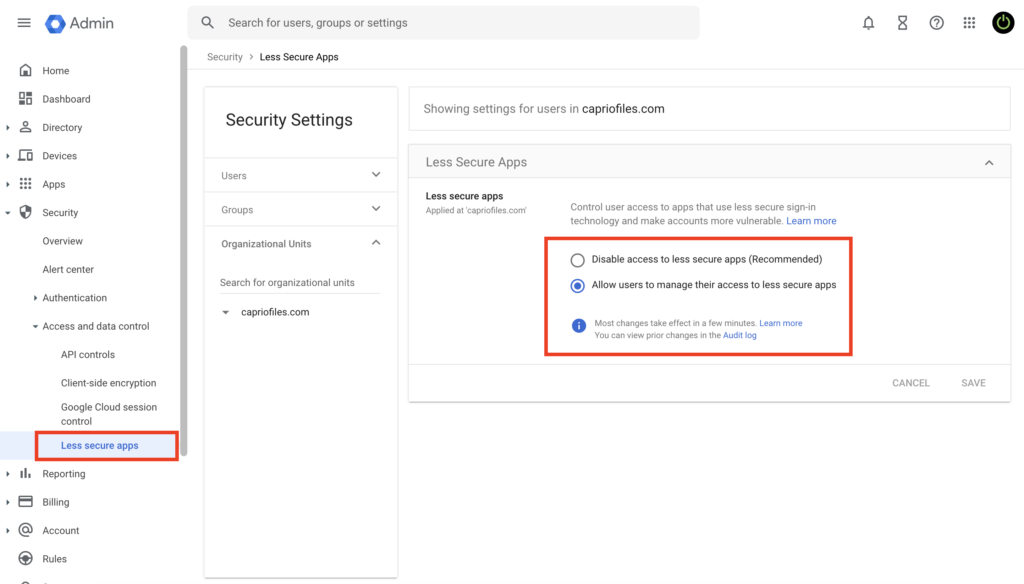The width and height of the screenshot is (1024, 584).
Task: Click Learn more in the info note
Action: click(x=780, y=323)
